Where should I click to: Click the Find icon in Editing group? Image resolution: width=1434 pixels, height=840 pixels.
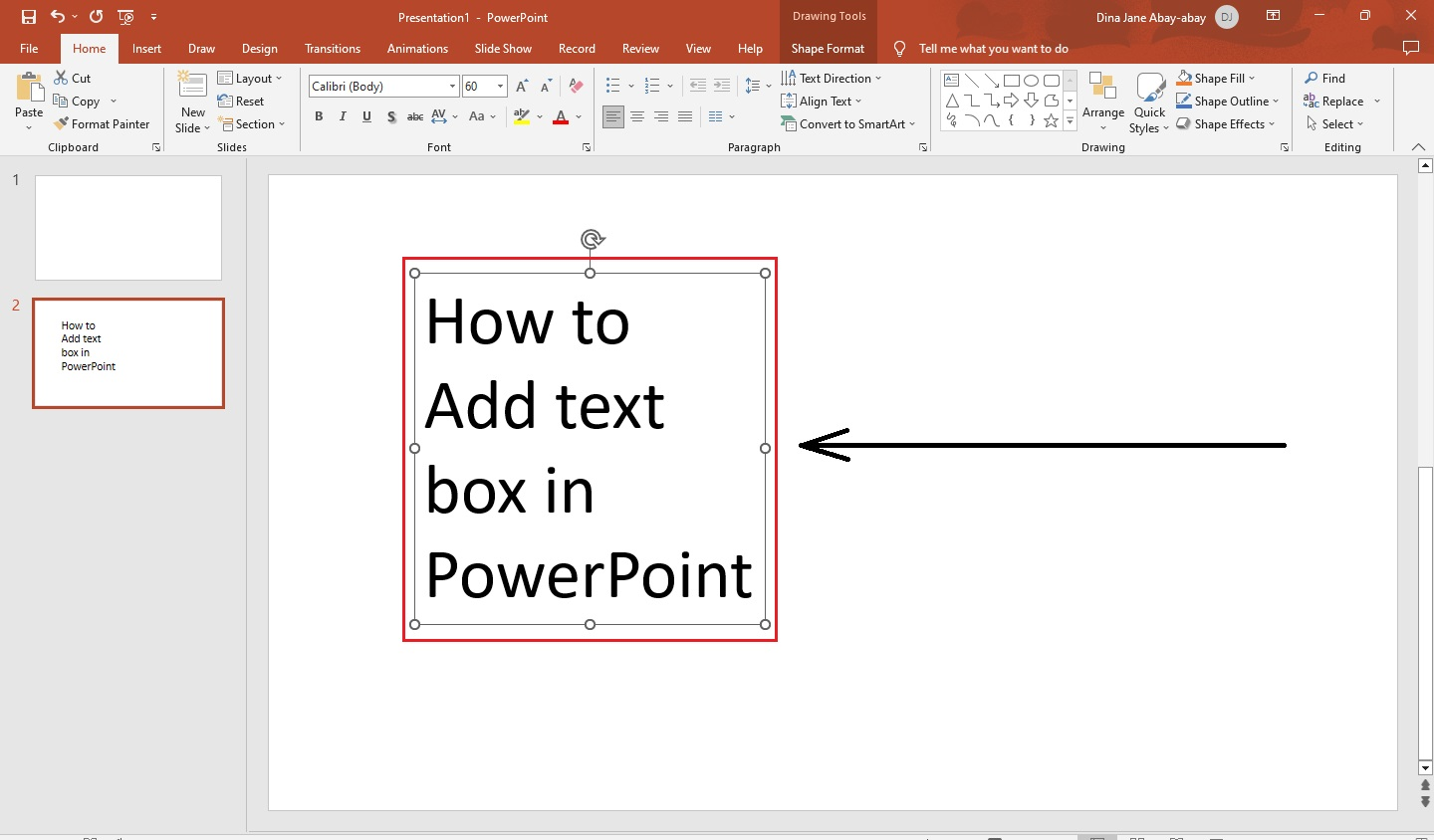point(1324,78)
